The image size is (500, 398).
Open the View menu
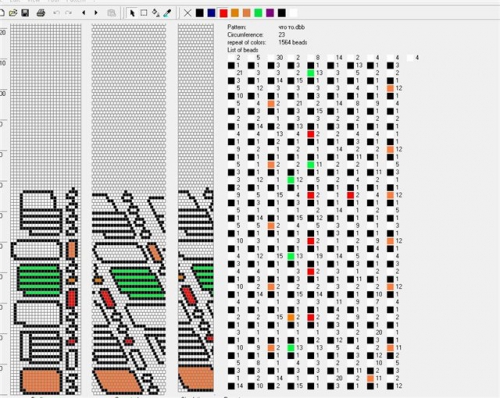pos(33,1)
